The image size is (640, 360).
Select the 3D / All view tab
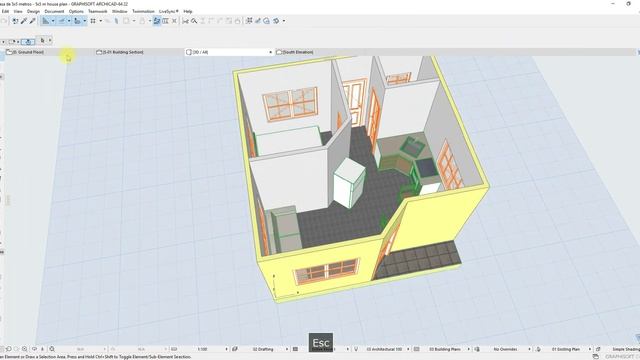click(229, 52)
